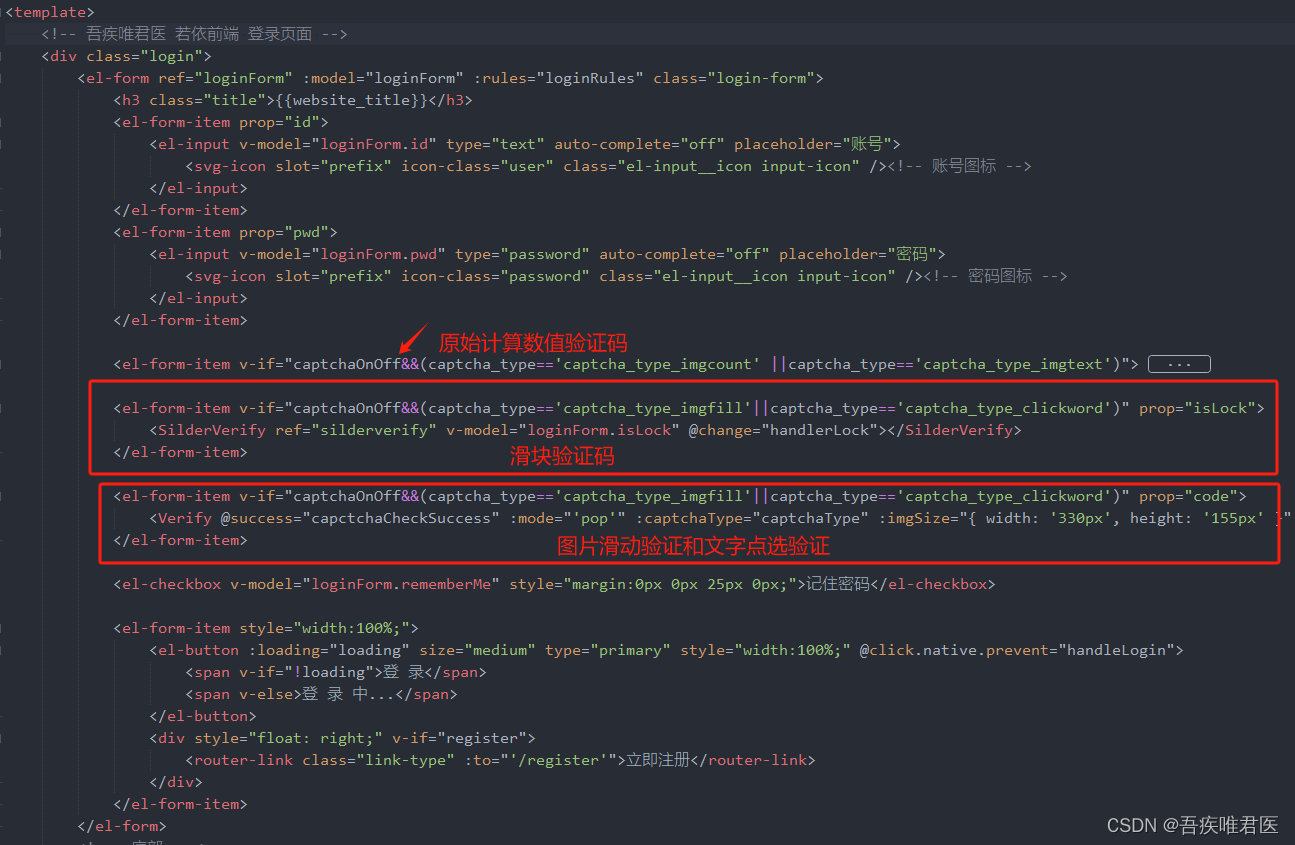The width and height of the screenshot is (1295, 845).
Task: Click the opening <SilderVerify tag name
Action: point(208,430)
